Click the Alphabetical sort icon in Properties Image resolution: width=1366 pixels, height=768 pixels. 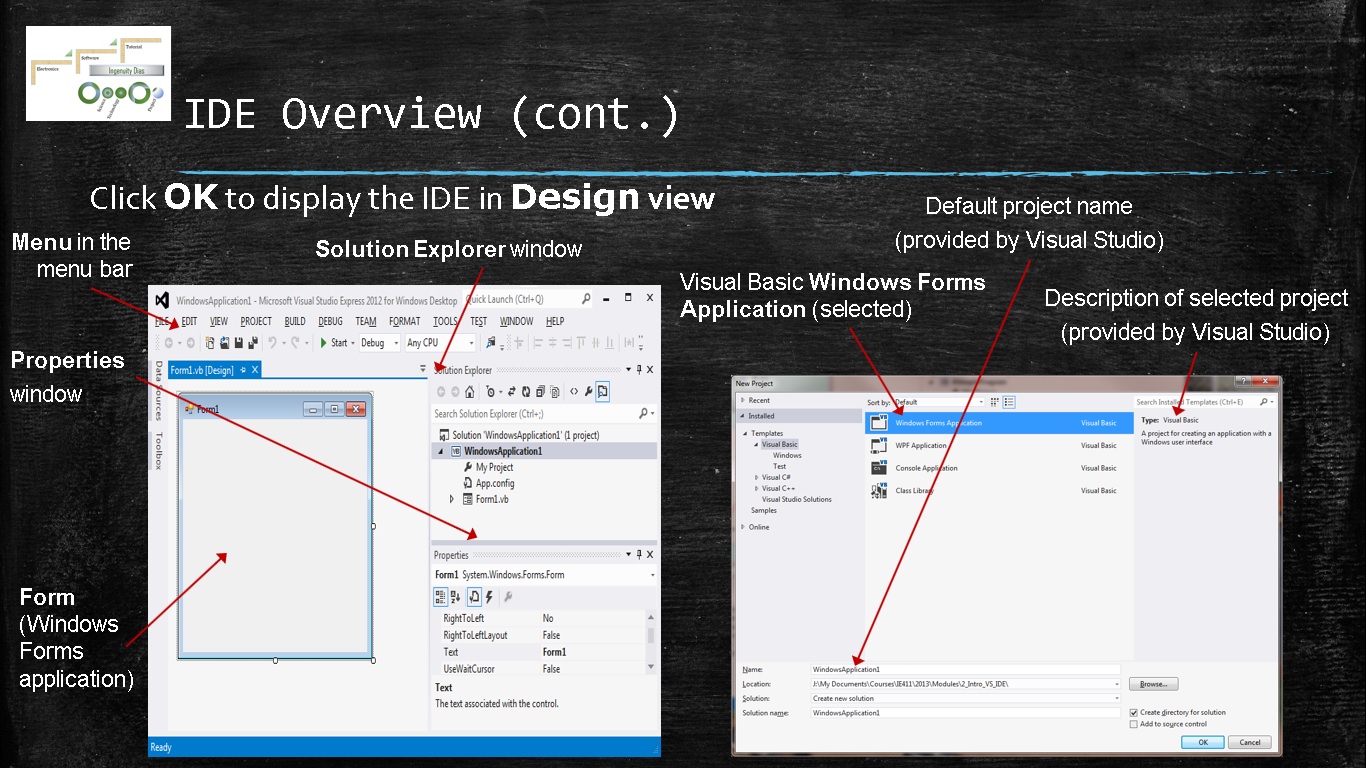pyautogui.click(x=455, y=596)
